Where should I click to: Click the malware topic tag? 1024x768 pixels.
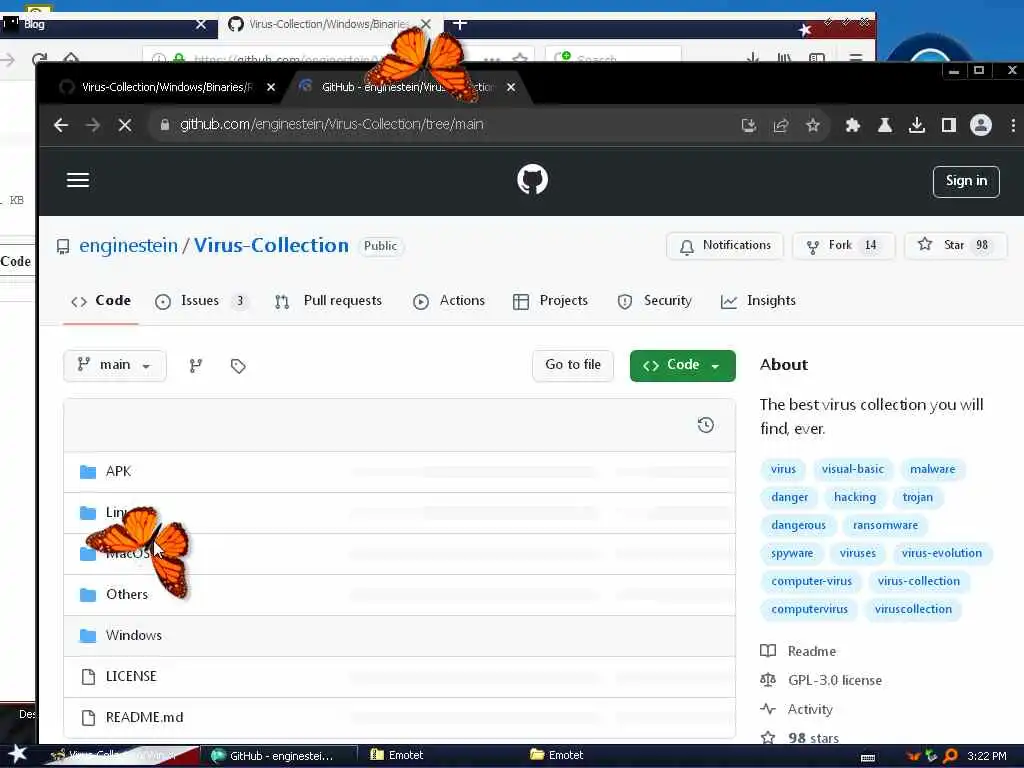point(933,469)
